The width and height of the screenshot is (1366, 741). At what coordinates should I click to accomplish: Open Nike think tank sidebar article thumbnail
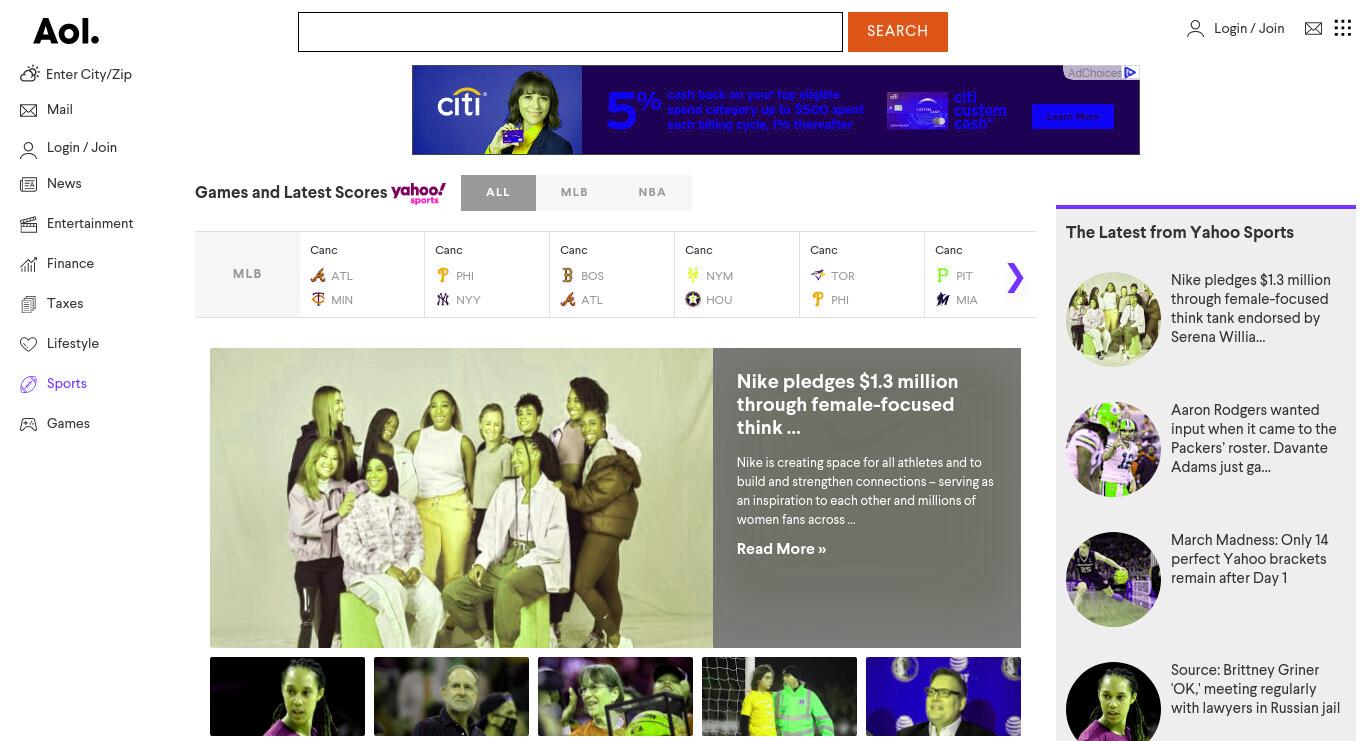1113,320
